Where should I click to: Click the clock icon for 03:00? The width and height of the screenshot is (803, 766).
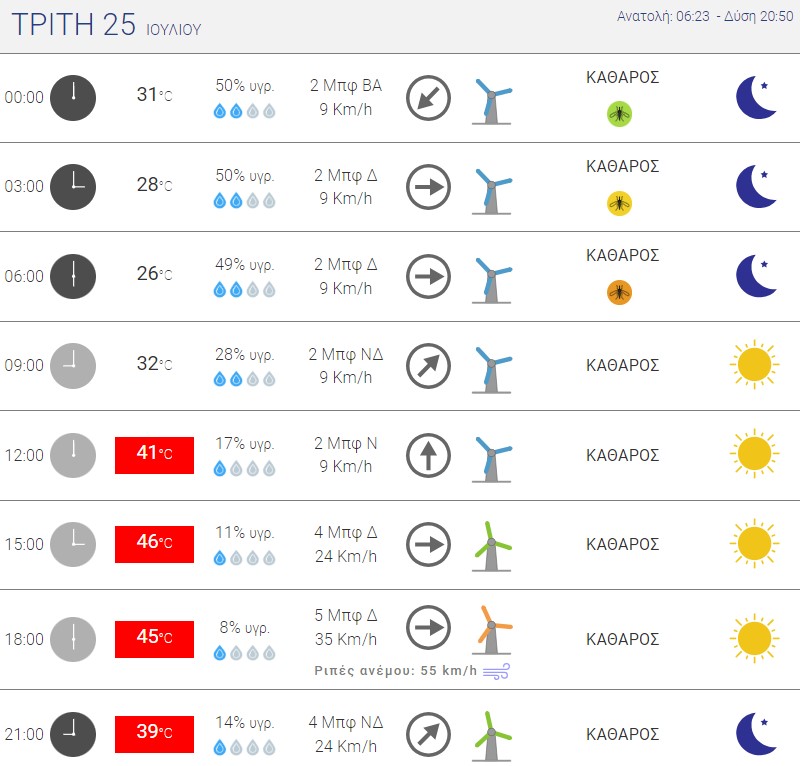(x=73, y=187)
